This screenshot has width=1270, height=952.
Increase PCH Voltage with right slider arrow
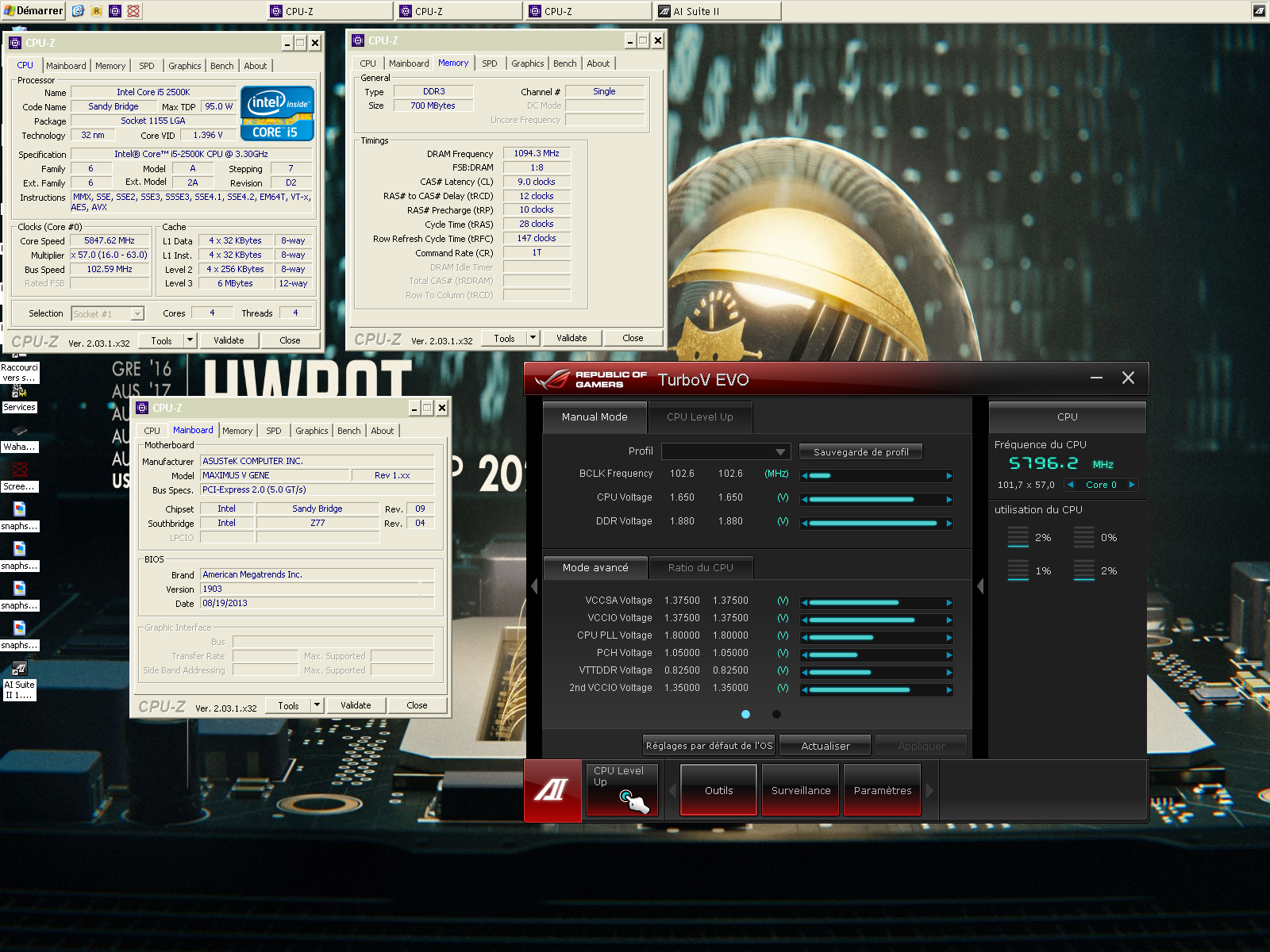[x=949, y=655]
